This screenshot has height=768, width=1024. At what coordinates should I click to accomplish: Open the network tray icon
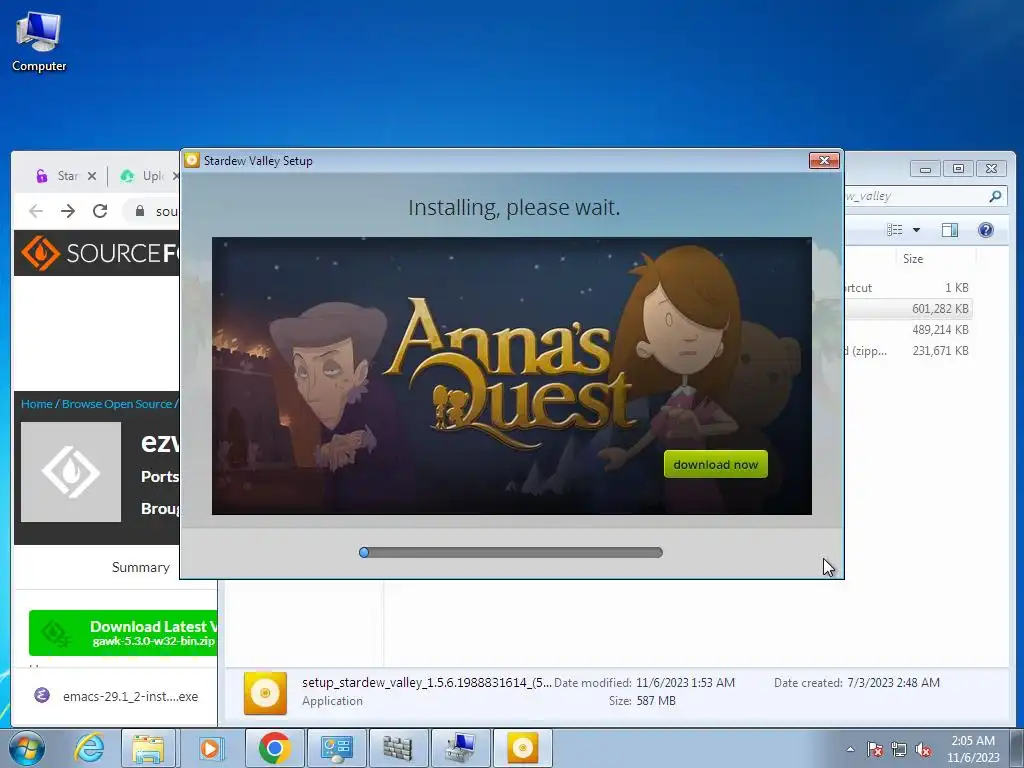899,749
